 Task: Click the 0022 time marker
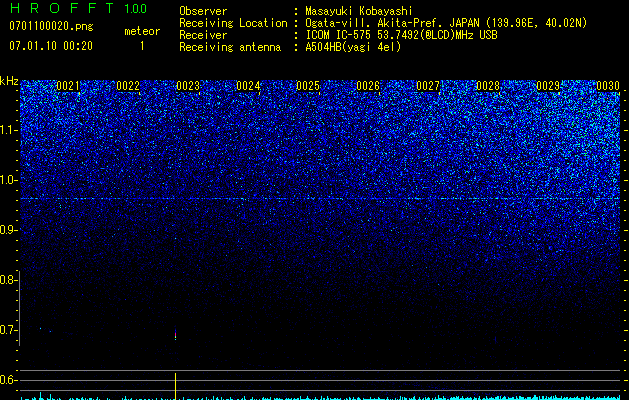click(128, 86)
